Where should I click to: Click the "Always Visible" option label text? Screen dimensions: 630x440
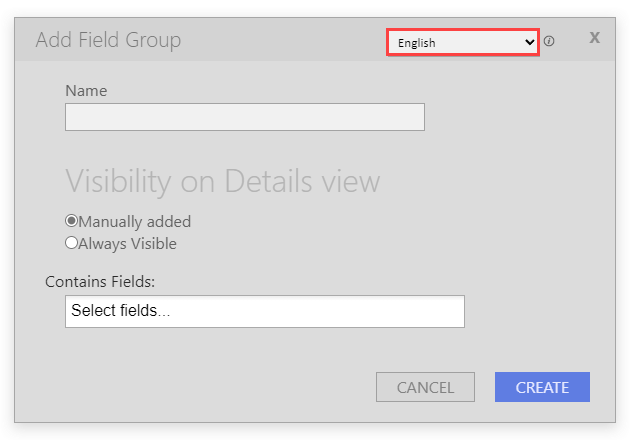127,244
